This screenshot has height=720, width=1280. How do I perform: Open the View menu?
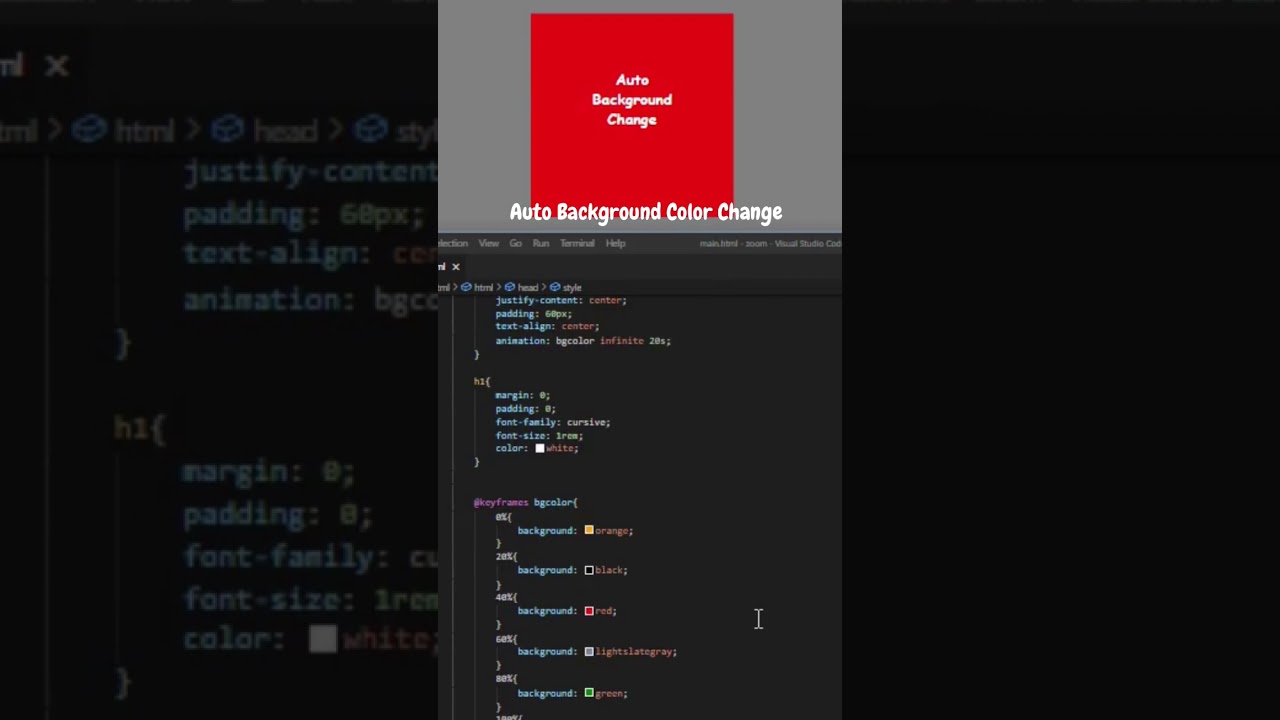[x=488, y=244]
